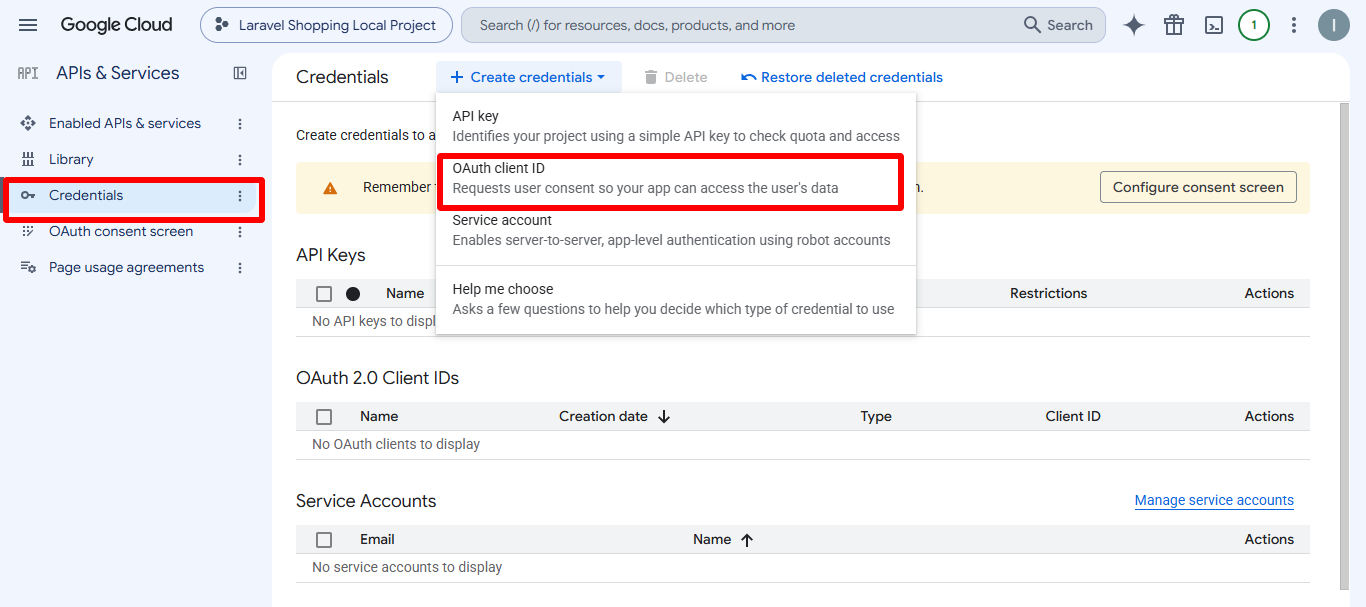Click the Enabled APIs & services icon

(28, 123)
